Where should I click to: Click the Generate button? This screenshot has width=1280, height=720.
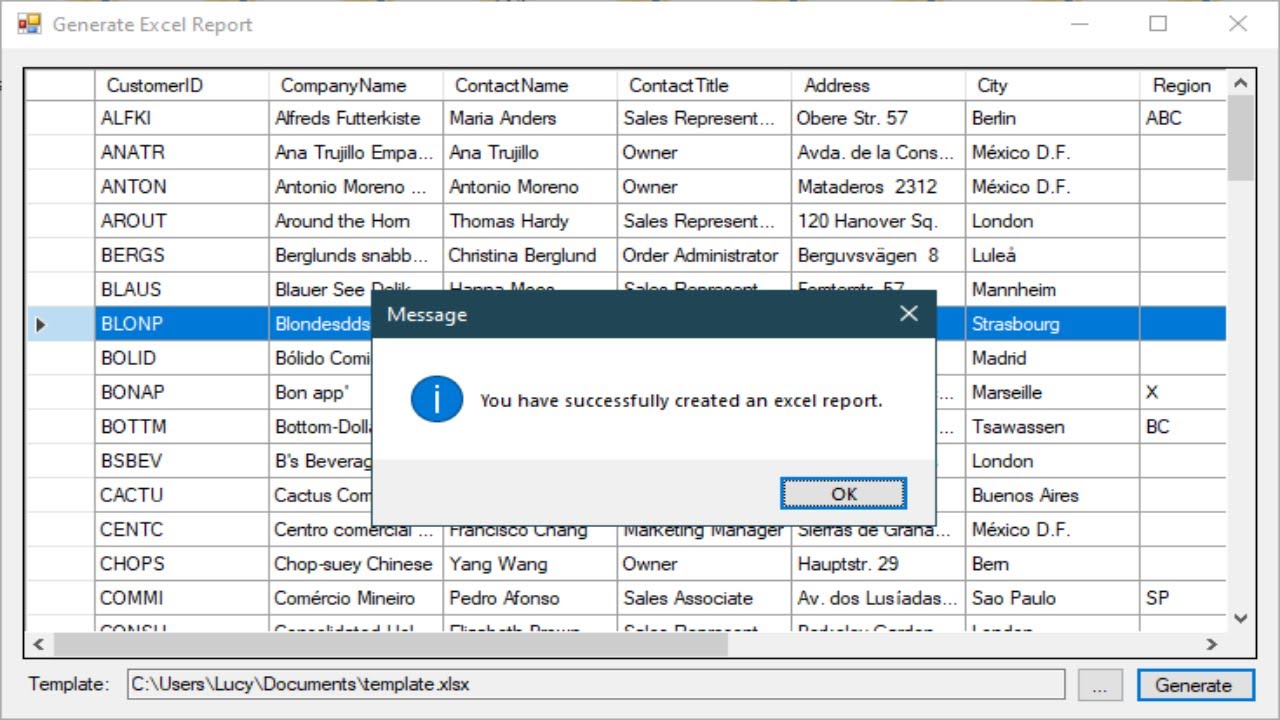pos(1195,685)
